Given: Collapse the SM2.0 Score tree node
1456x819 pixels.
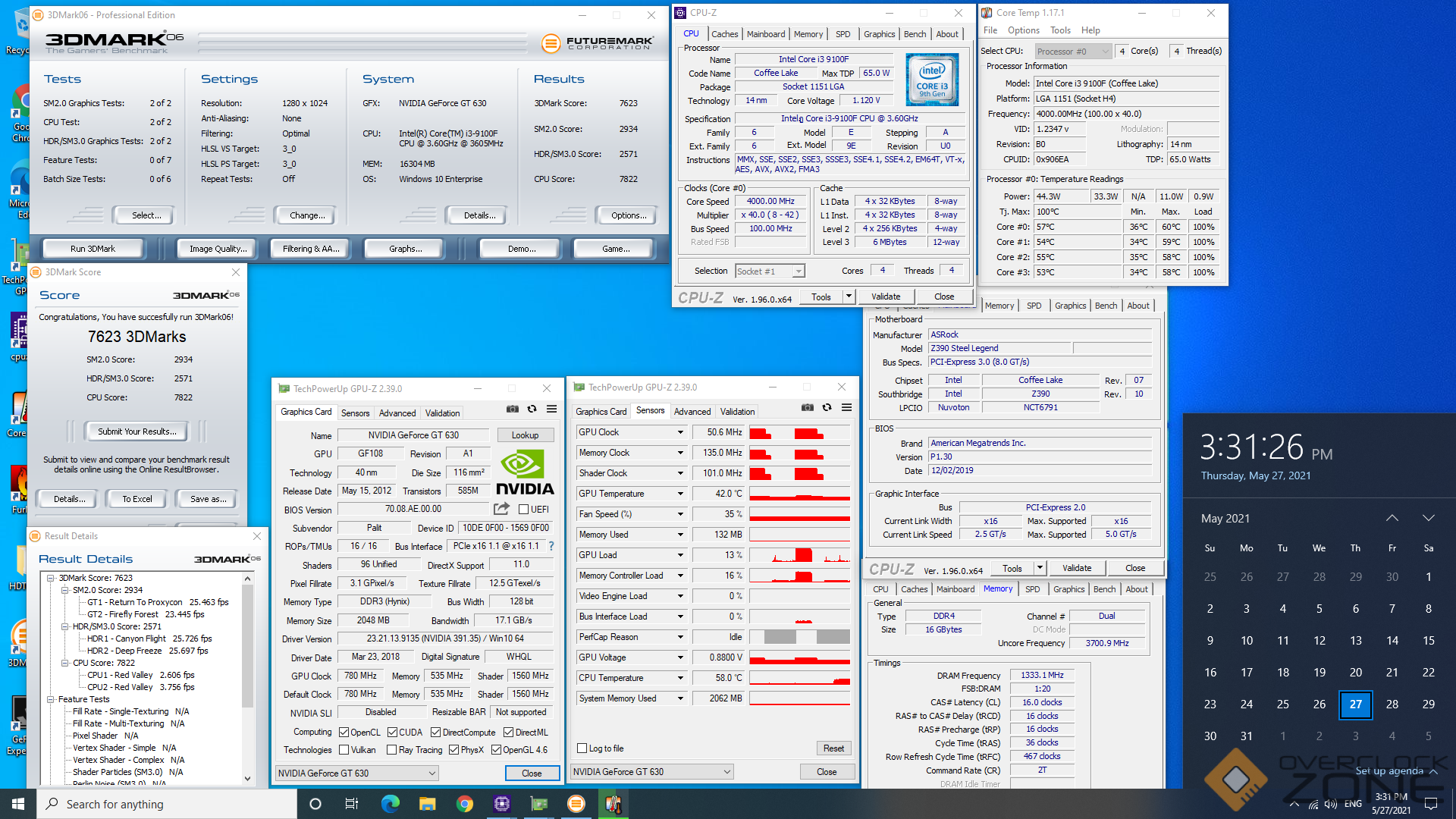Looking at the screenshot, I should 65,590.
